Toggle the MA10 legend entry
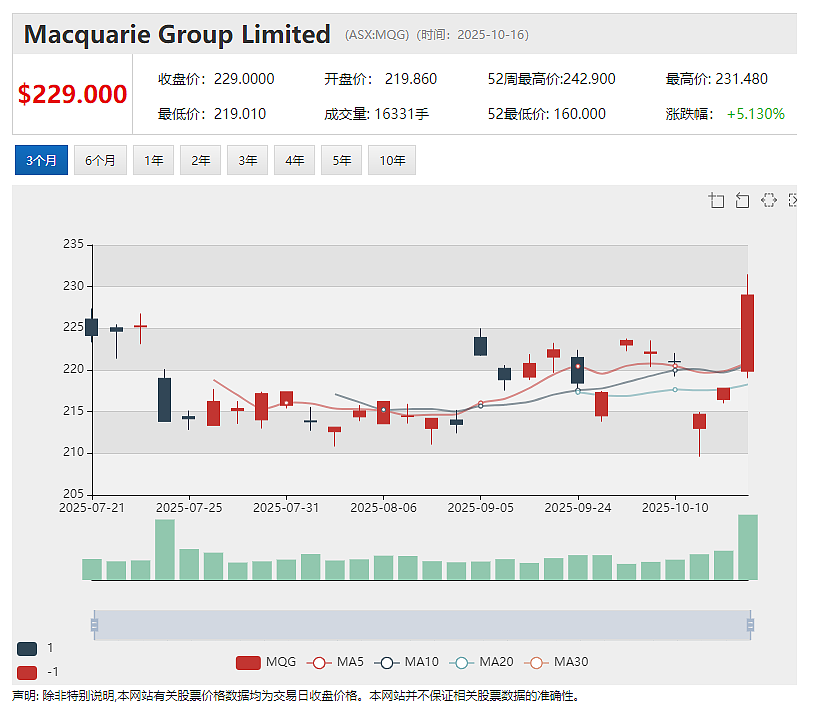 click(x=406, y=662)
